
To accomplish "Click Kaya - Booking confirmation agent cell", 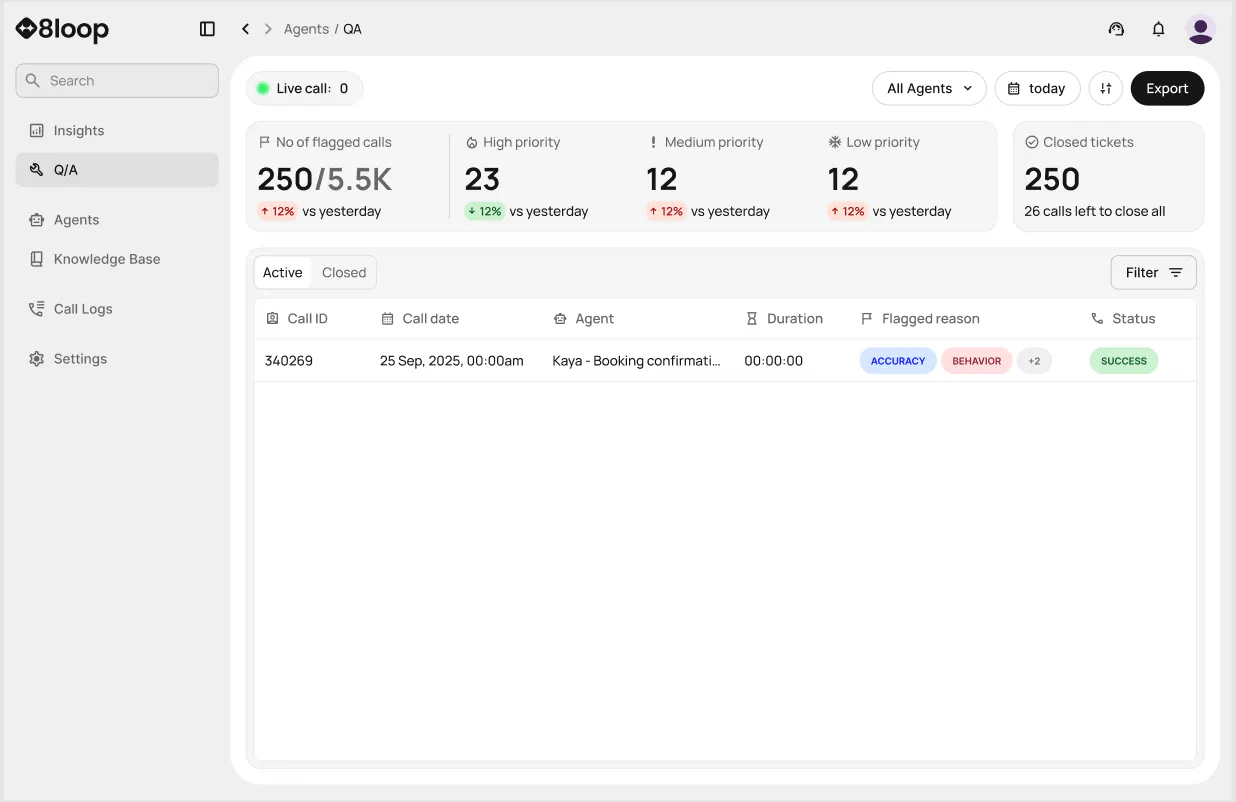I will [637, 360].
